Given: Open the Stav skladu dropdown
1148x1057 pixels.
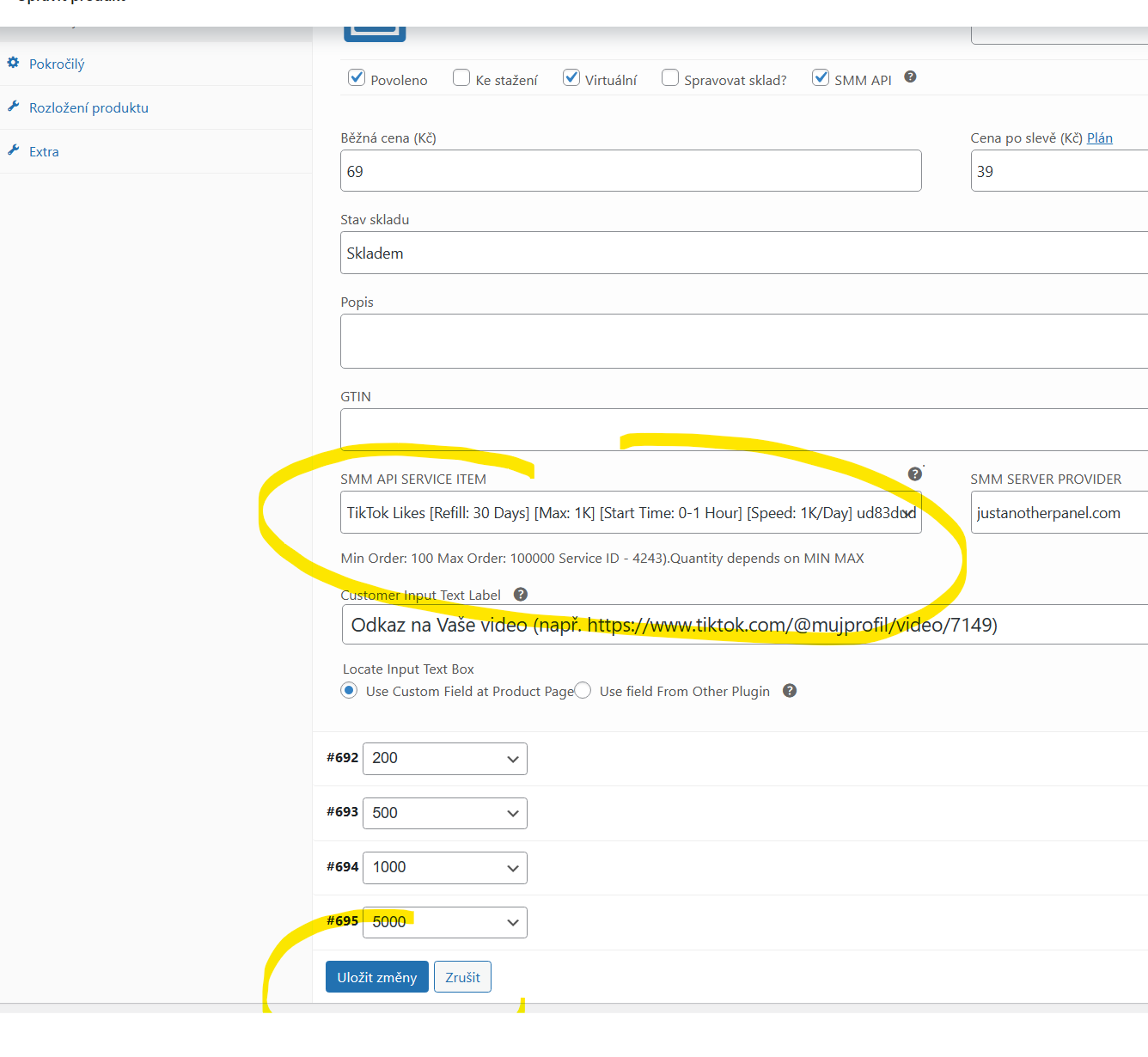Looking at the screenshot, I should click(x=744, y=254).
